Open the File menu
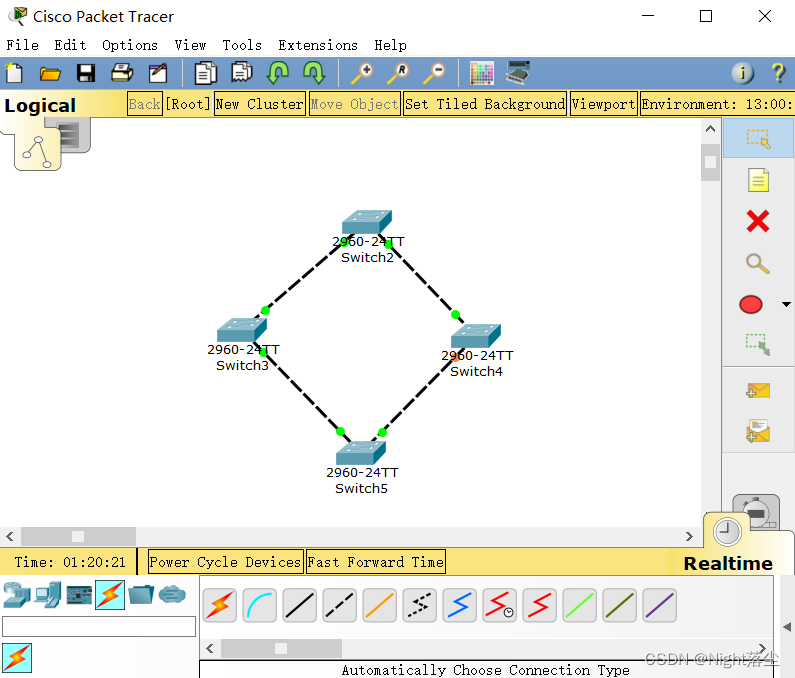This screenshot has height=678, width=795. (22, 45)
